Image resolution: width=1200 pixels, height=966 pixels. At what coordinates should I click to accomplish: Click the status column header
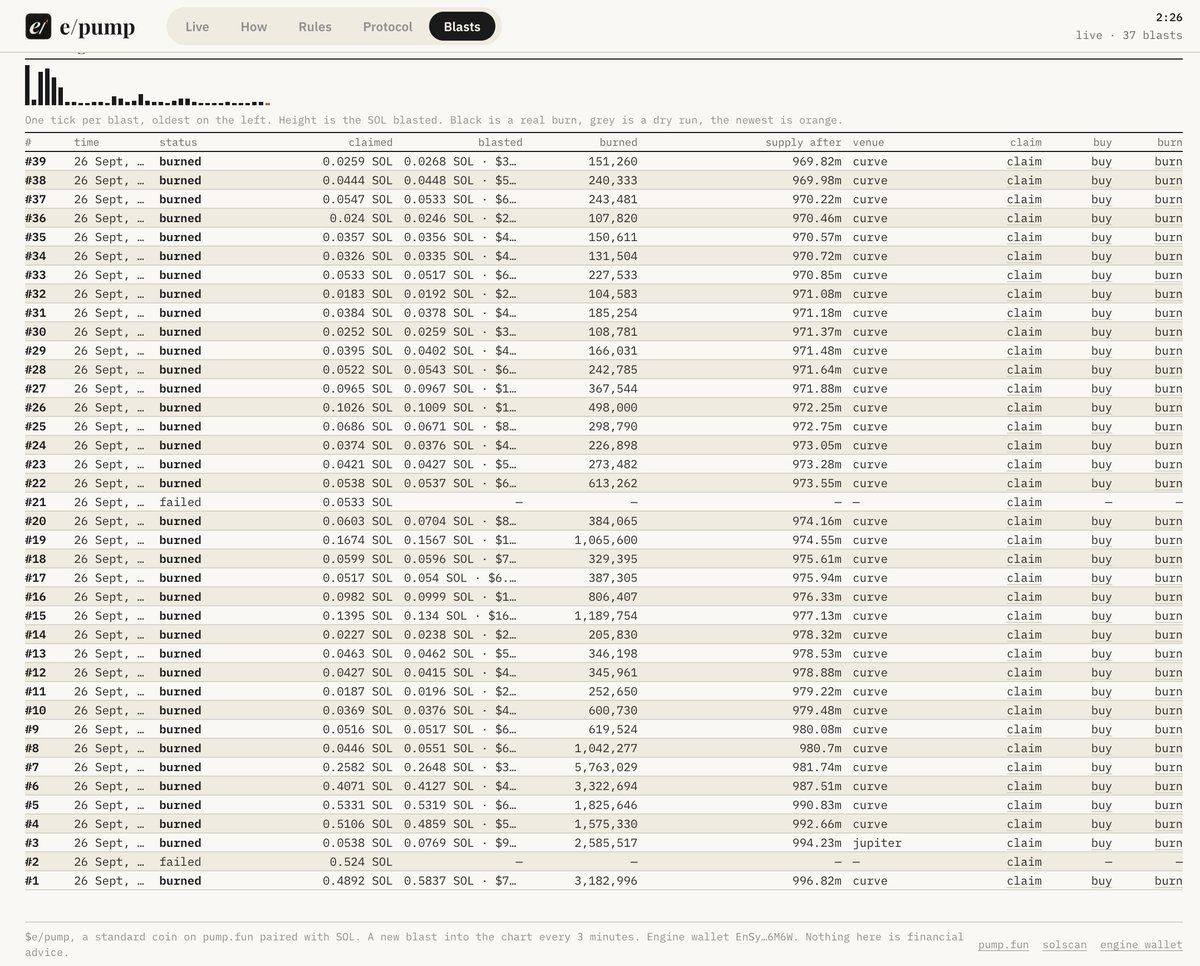pos(178,142)
